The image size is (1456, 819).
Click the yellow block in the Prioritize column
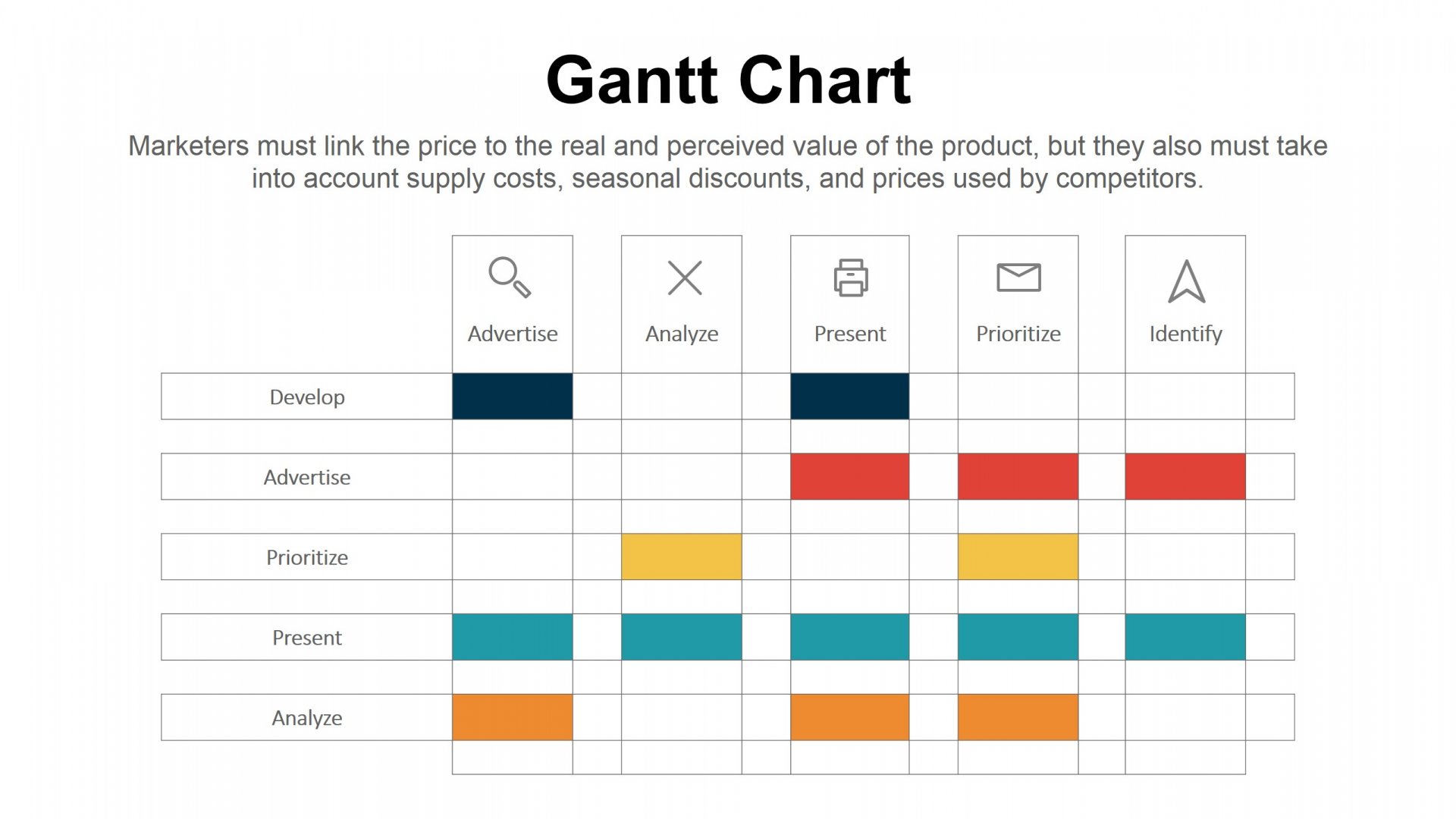pyautogui.click(x=1018, y=557)
